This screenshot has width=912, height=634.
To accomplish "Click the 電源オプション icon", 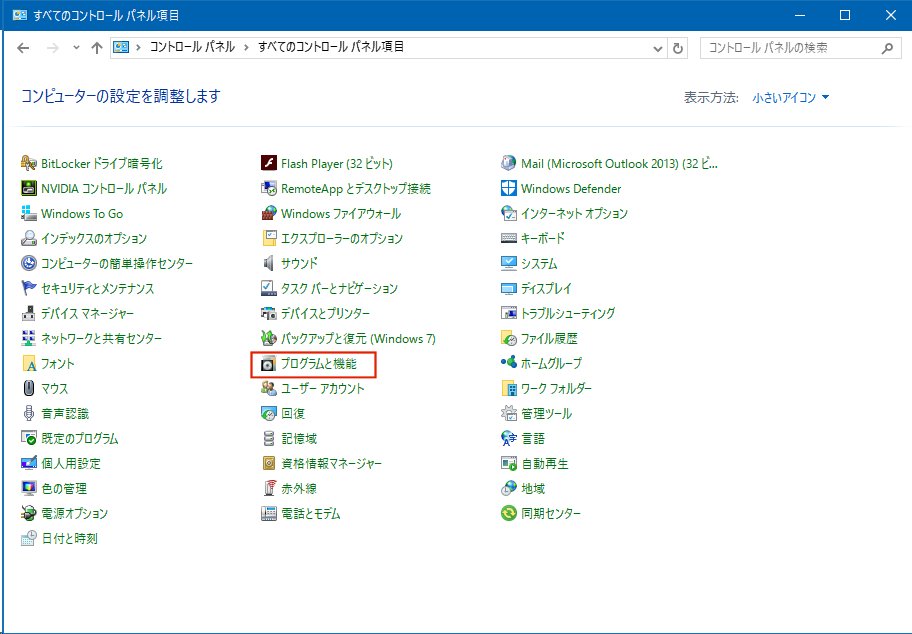I will coord(28,513).
